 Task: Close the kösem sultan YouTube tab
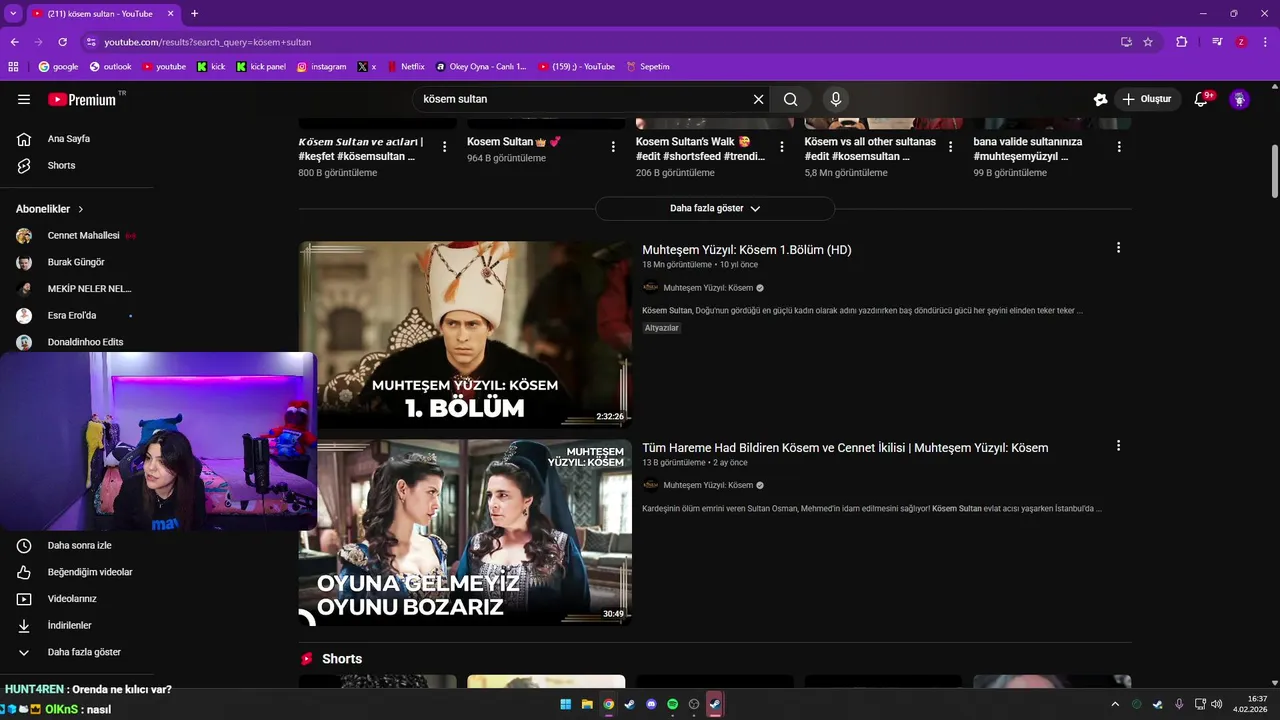[172, 13]
